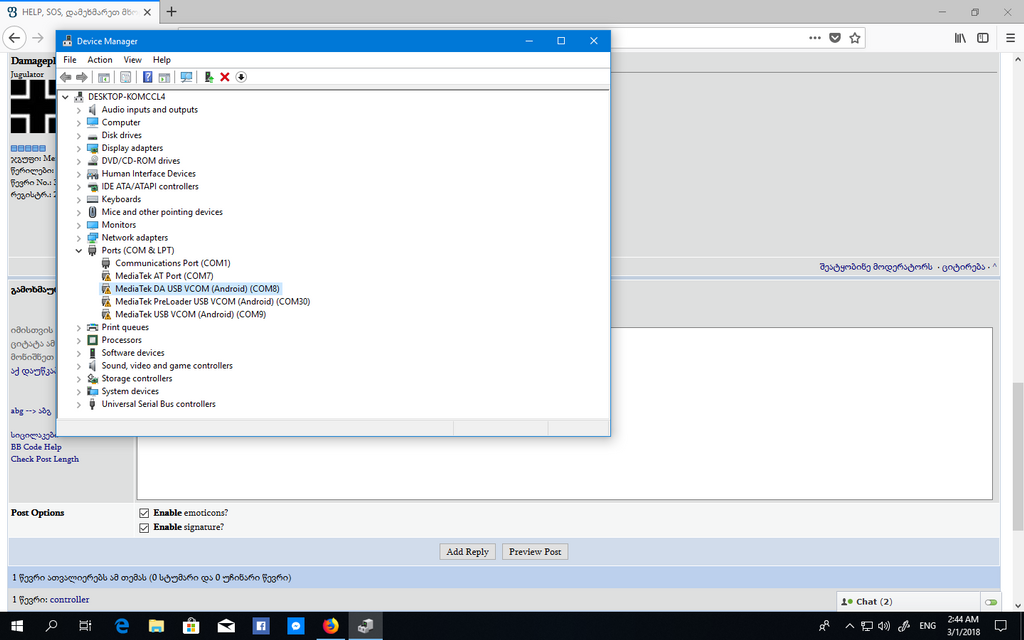This screenshot has height=640, width=1024.
Task: Click Firefox icon in the taskbar
Action: click(x=330, y=626)
